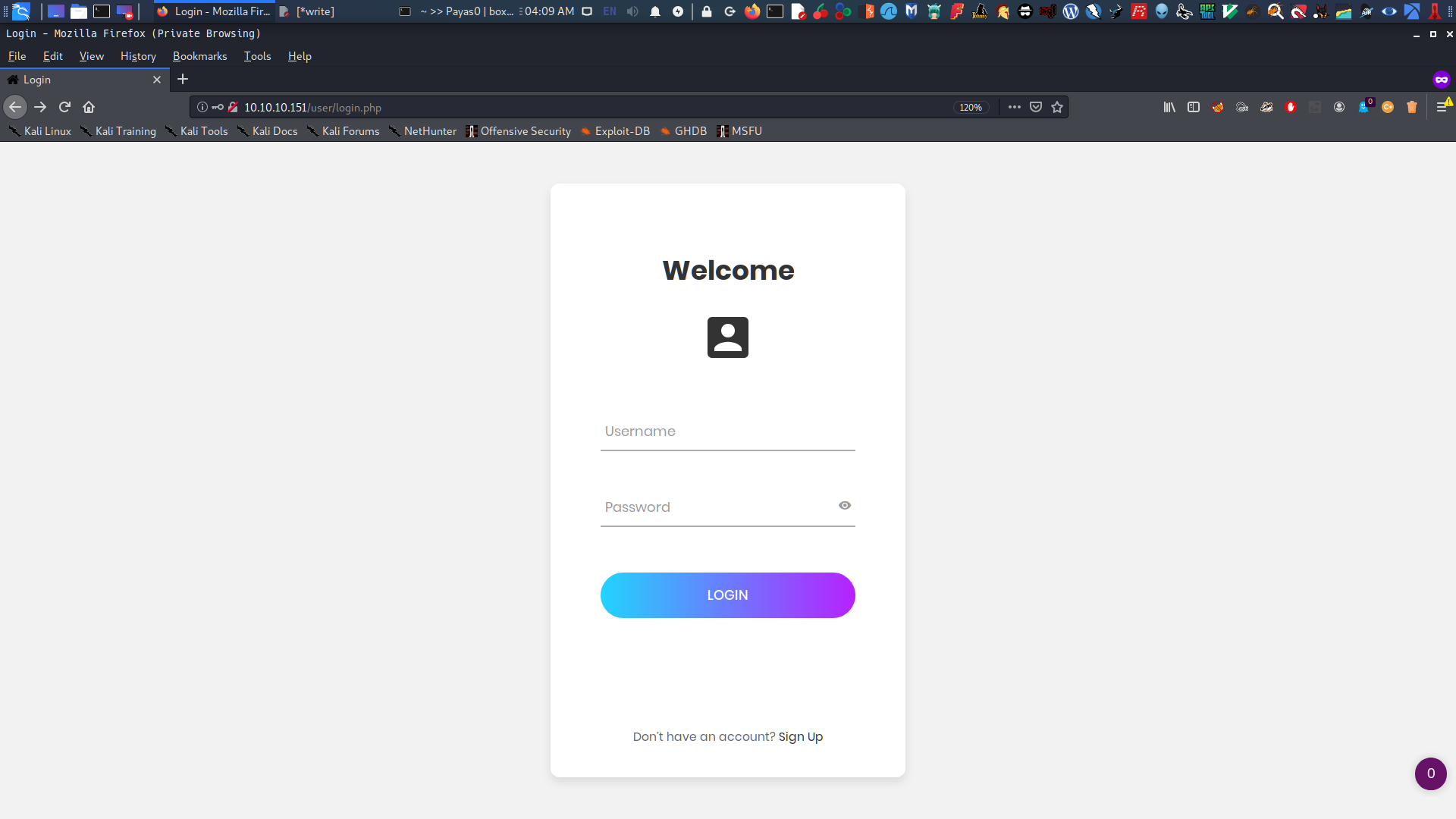The image size is (1456, 819).
Task: Open the Exploit-DB bookmark
Action: point(621,131)
